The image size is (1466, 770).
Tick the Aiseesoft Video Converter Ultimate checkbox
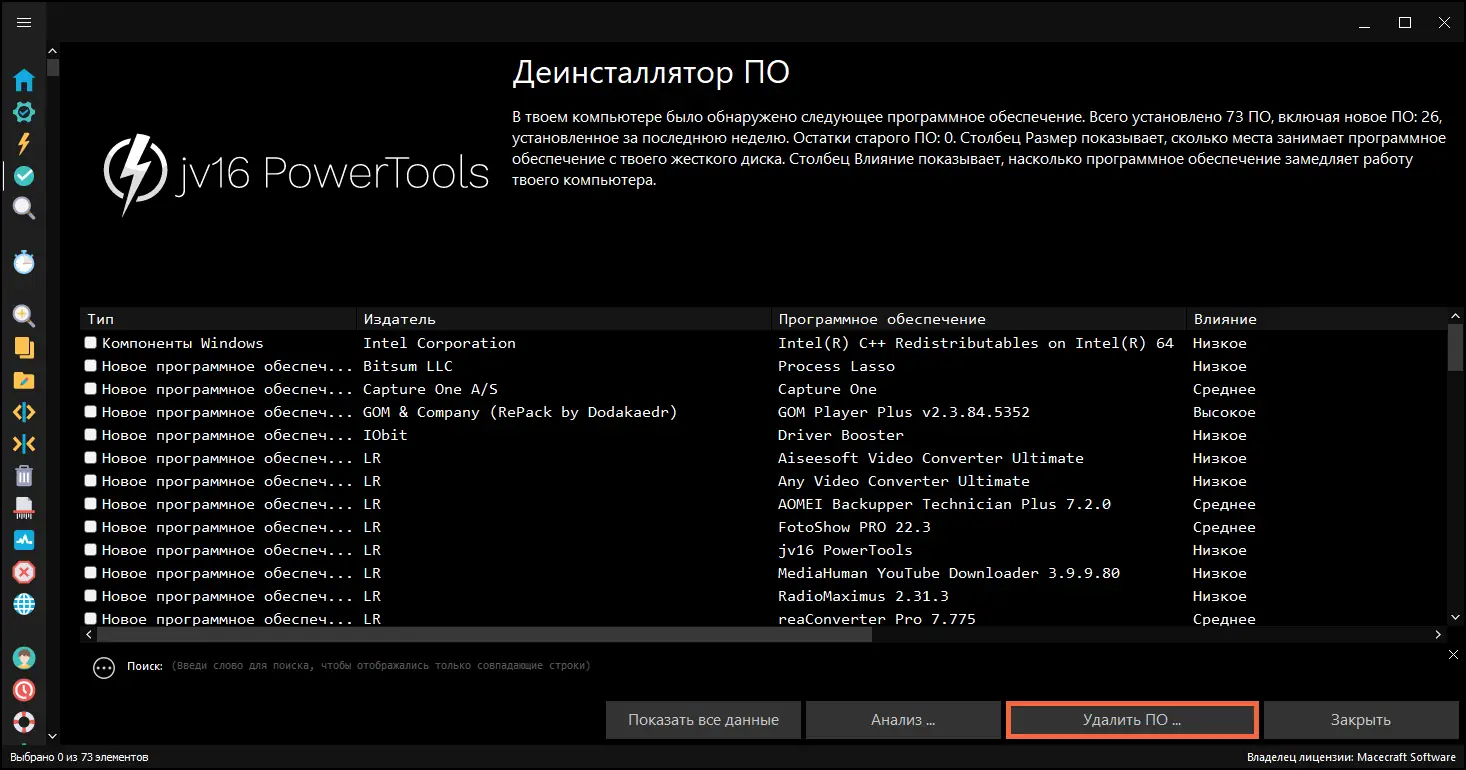pyautogui.click(x=91, y=458)
